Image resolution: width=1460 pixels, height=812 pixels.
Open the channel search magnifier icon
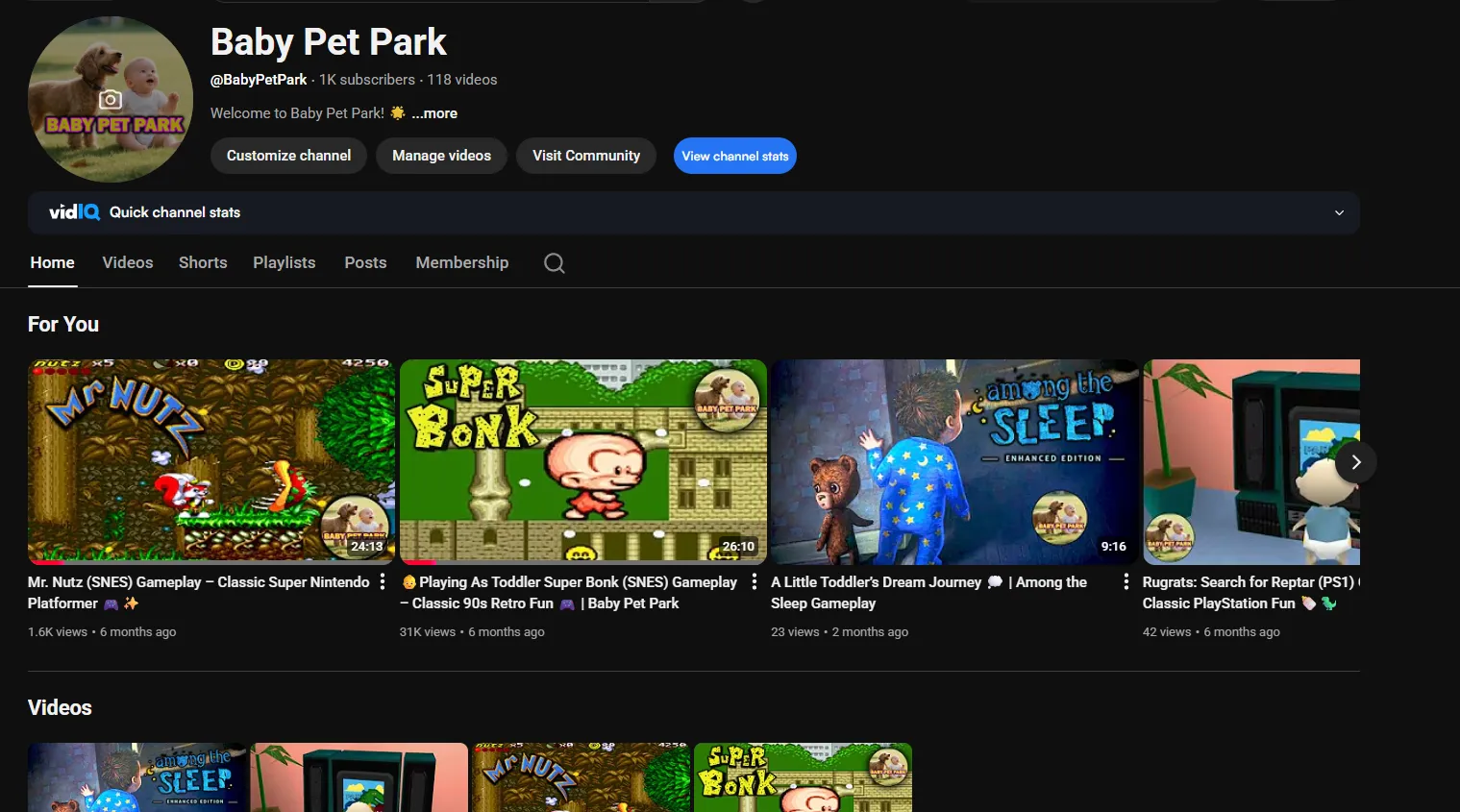click(555, 263)
